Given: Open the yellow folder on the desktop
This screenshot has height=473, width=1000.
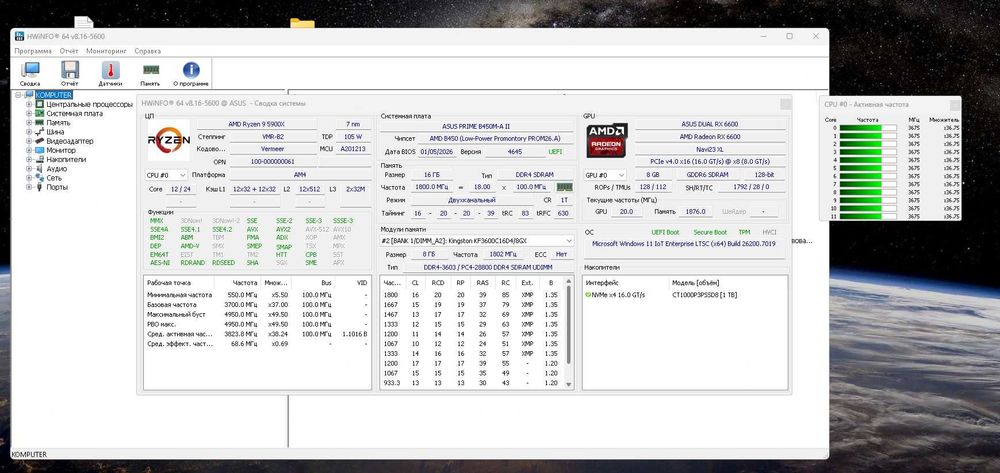Looking at the screenshot, I should click(x=302, y=24).
